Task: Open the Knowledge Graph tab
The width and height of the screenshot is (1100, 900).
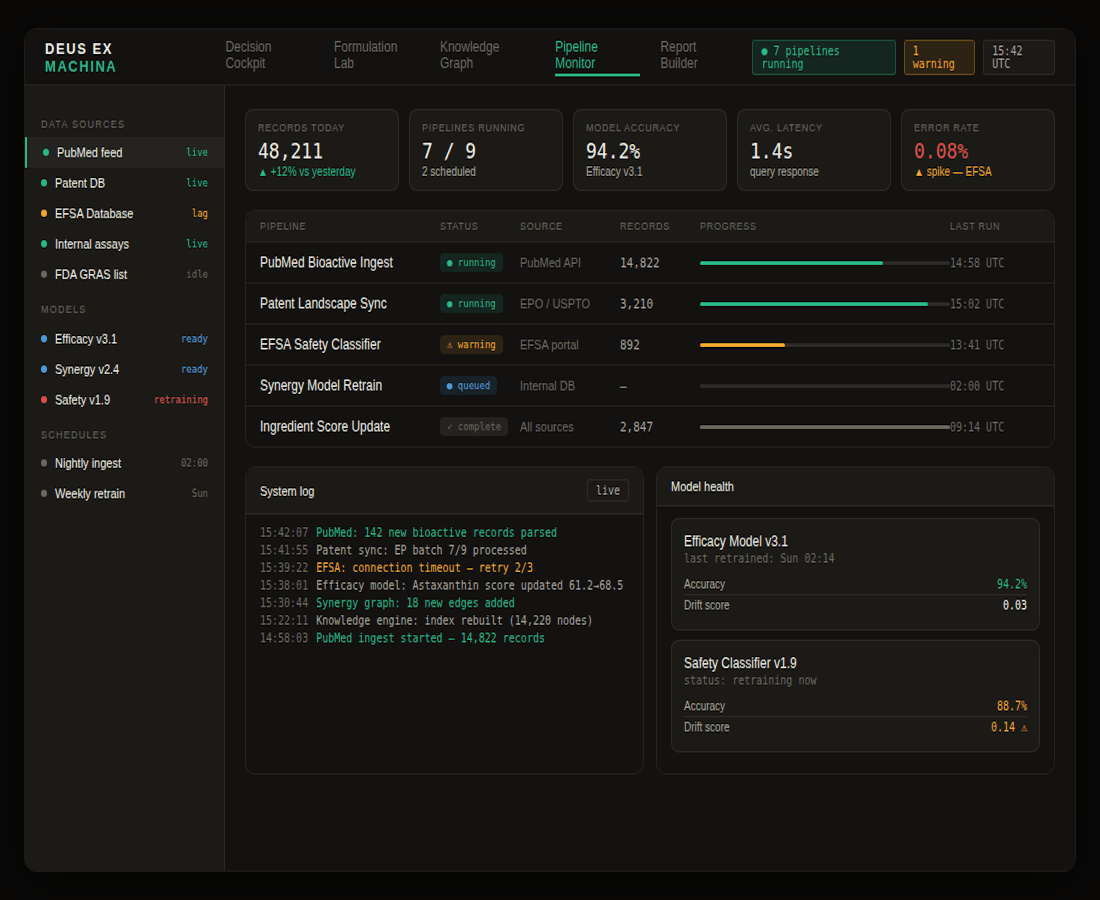Action: (469, 55)
